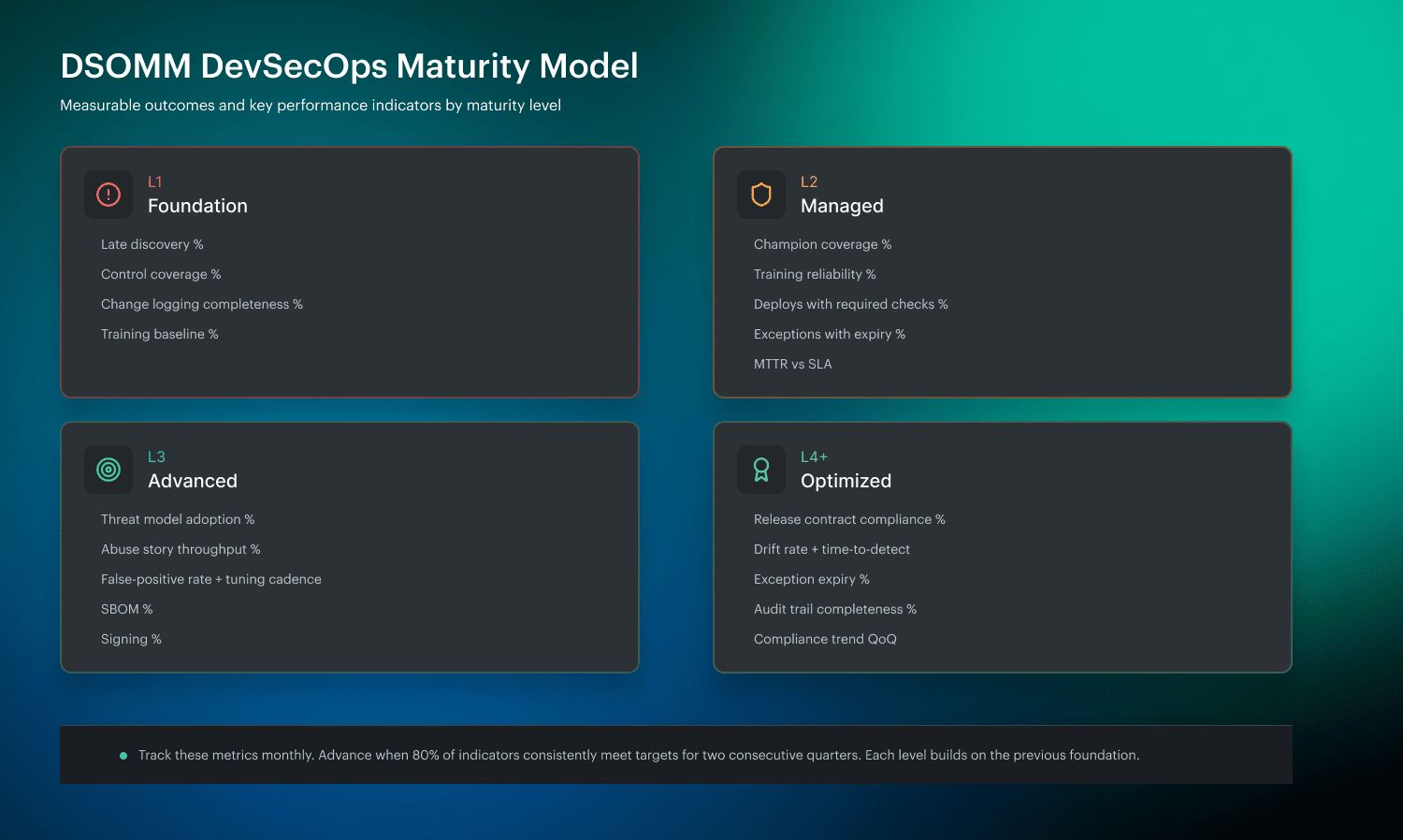
Task: Open the MTTR vs SLA metric
Action: click(x=792, y=363)
